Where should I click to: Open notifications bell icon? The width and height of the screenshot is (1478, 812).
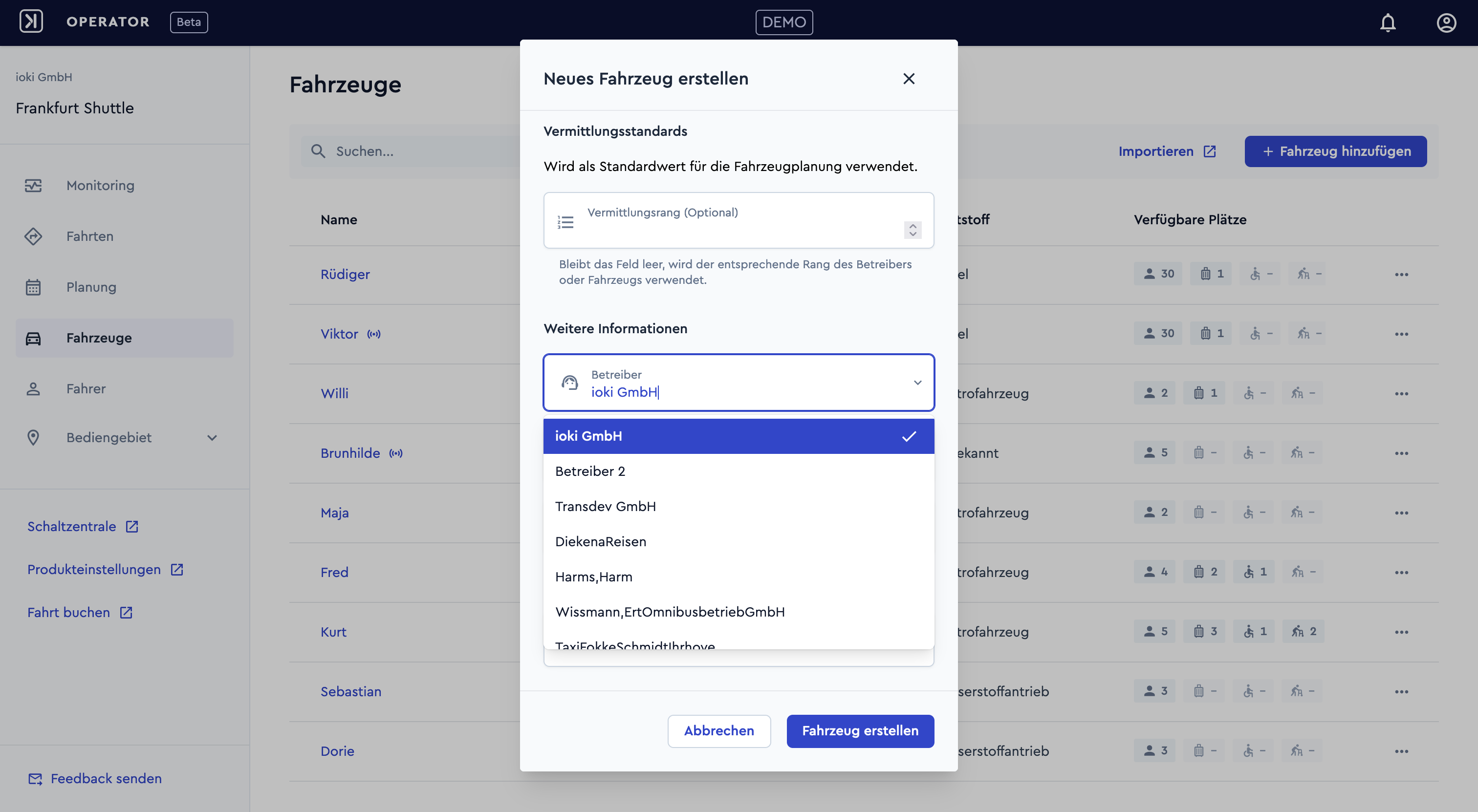1388,22
